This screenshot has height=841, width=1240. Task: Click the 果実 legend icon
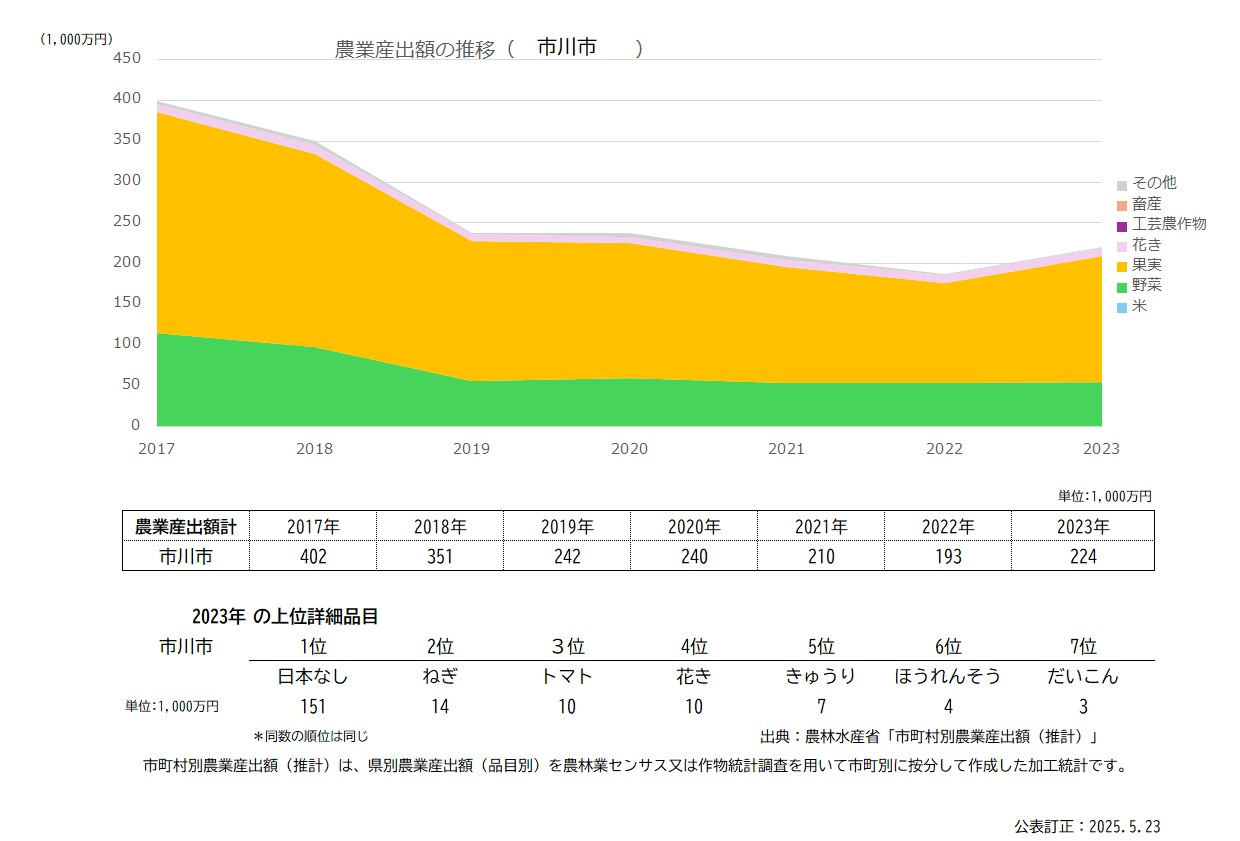tap(1124, 266)
